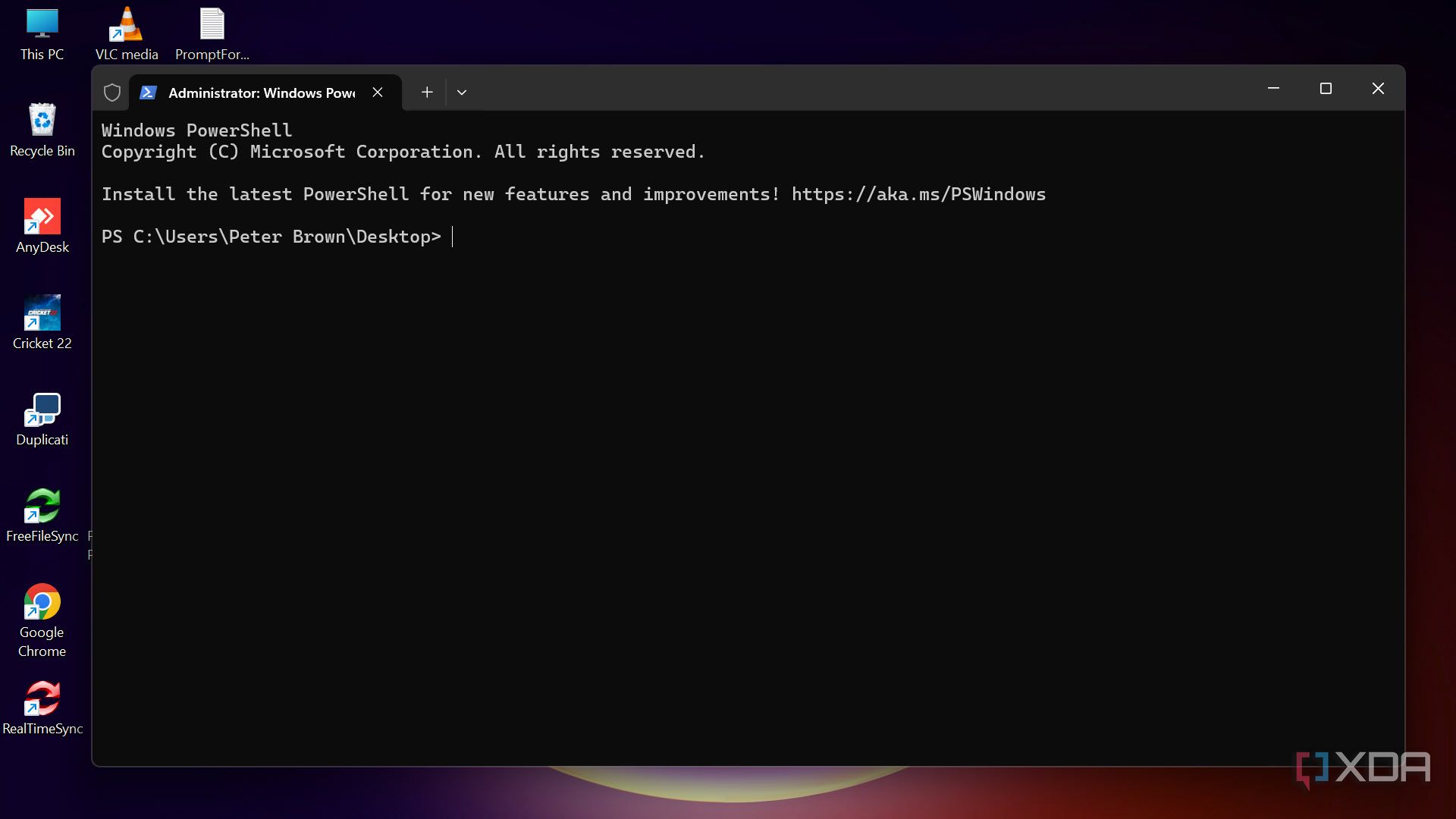The height and width of the screenshot is (819, 1456).
Task: Start RealTimeSync
Action: [x=42, y=699]
